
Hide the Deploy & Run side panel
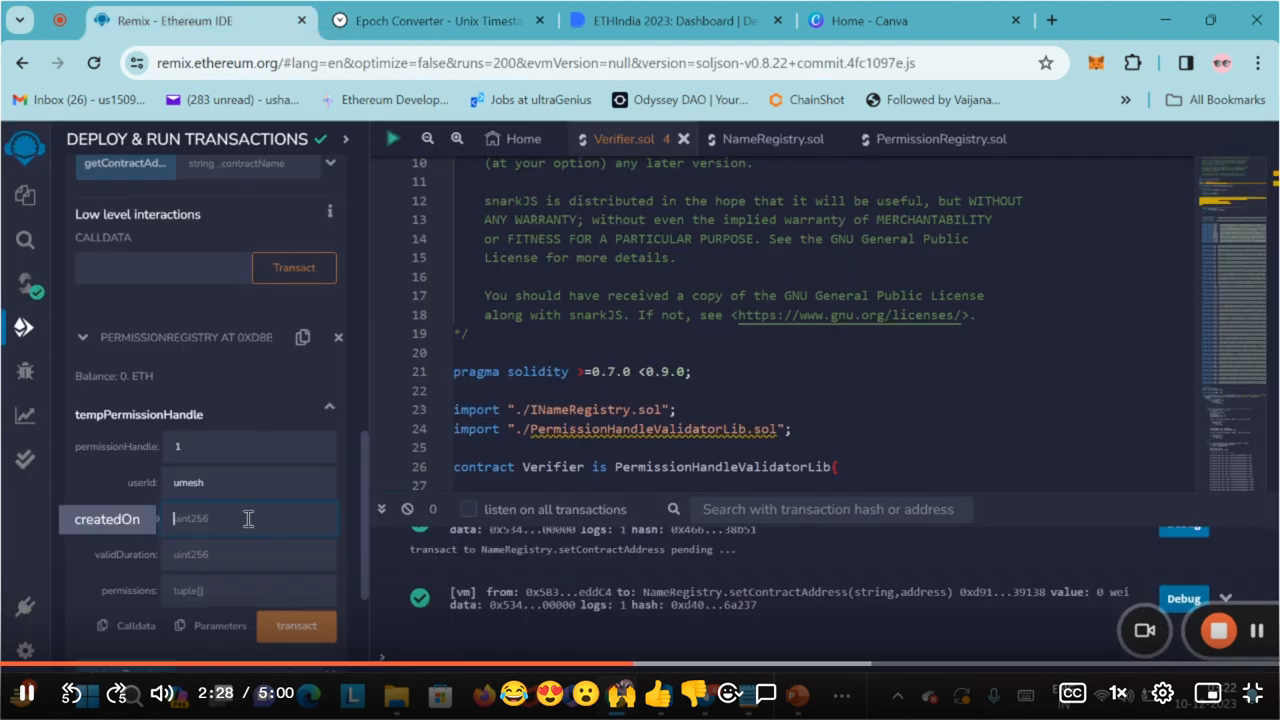pos(346,139)
